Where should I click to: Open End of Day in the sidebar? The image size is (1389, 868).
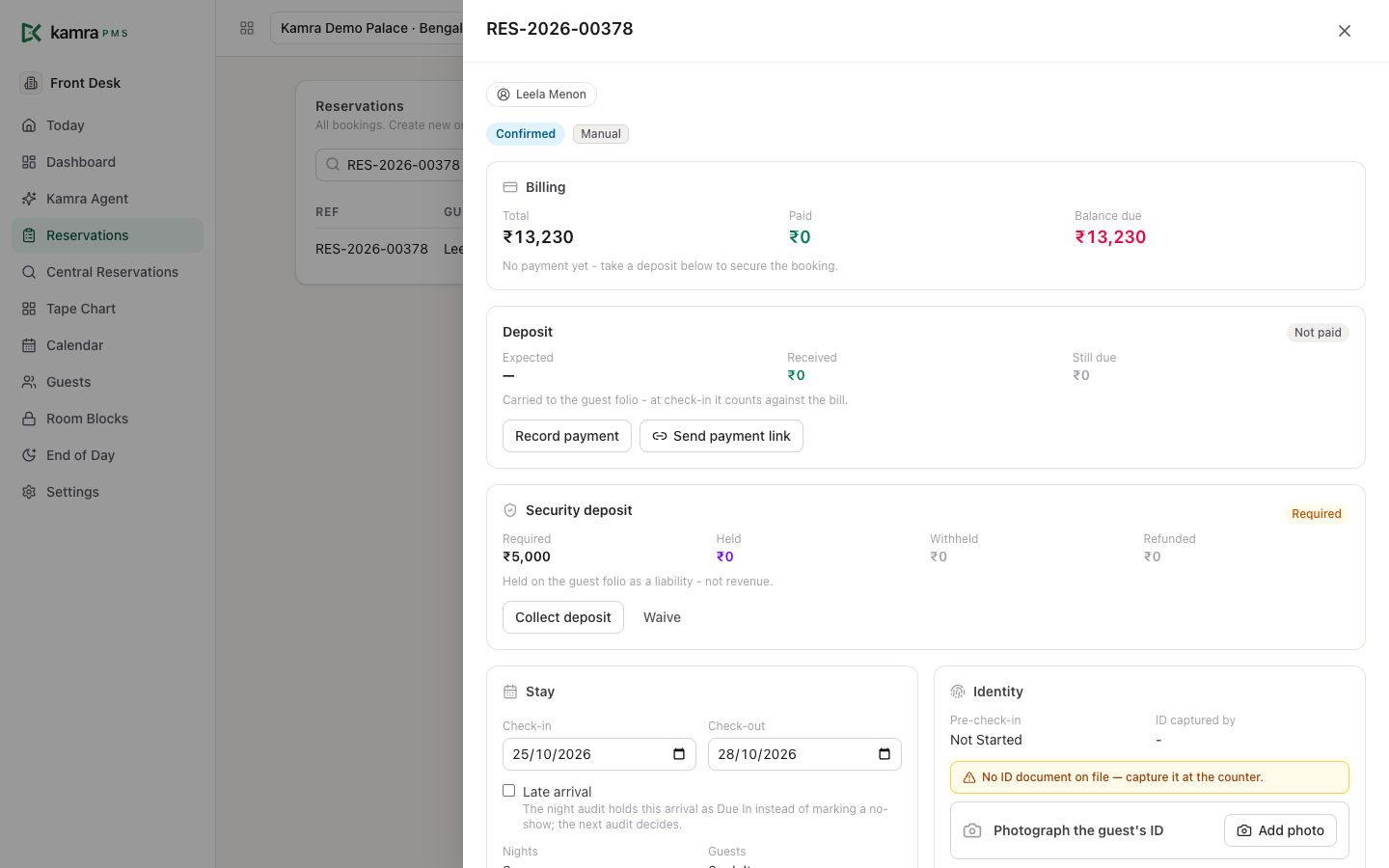(x=107, y=455)
